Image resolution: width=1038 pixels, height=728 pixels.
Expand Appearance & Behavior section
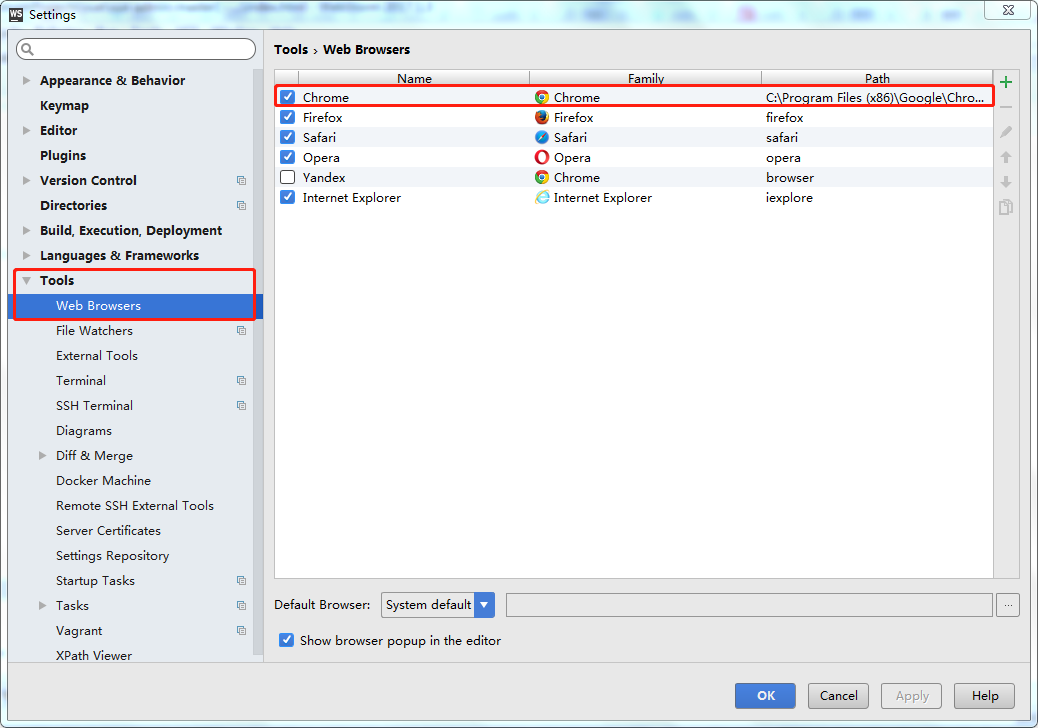click(x=26, y=80)
